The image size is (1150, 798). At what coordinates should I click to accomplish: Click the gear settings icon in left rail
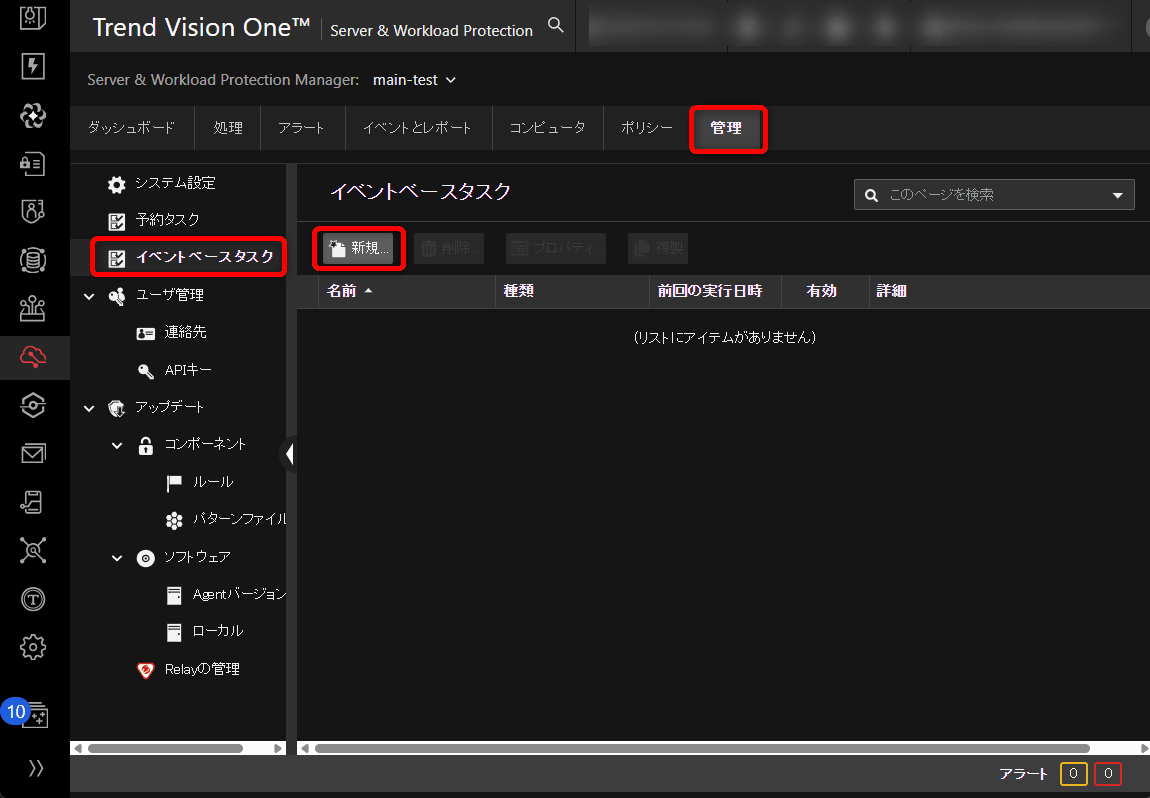point(33,647)
